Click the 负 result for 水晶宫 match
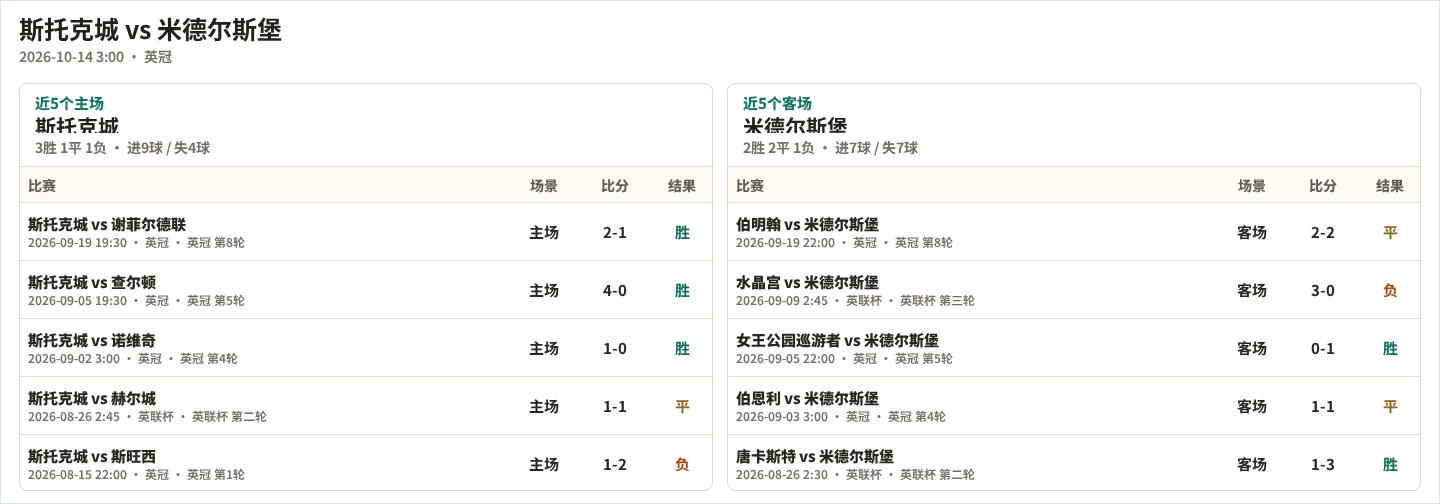This screenshot has height=504, width=1440. pyautogui.click(x=1390, y=291)
